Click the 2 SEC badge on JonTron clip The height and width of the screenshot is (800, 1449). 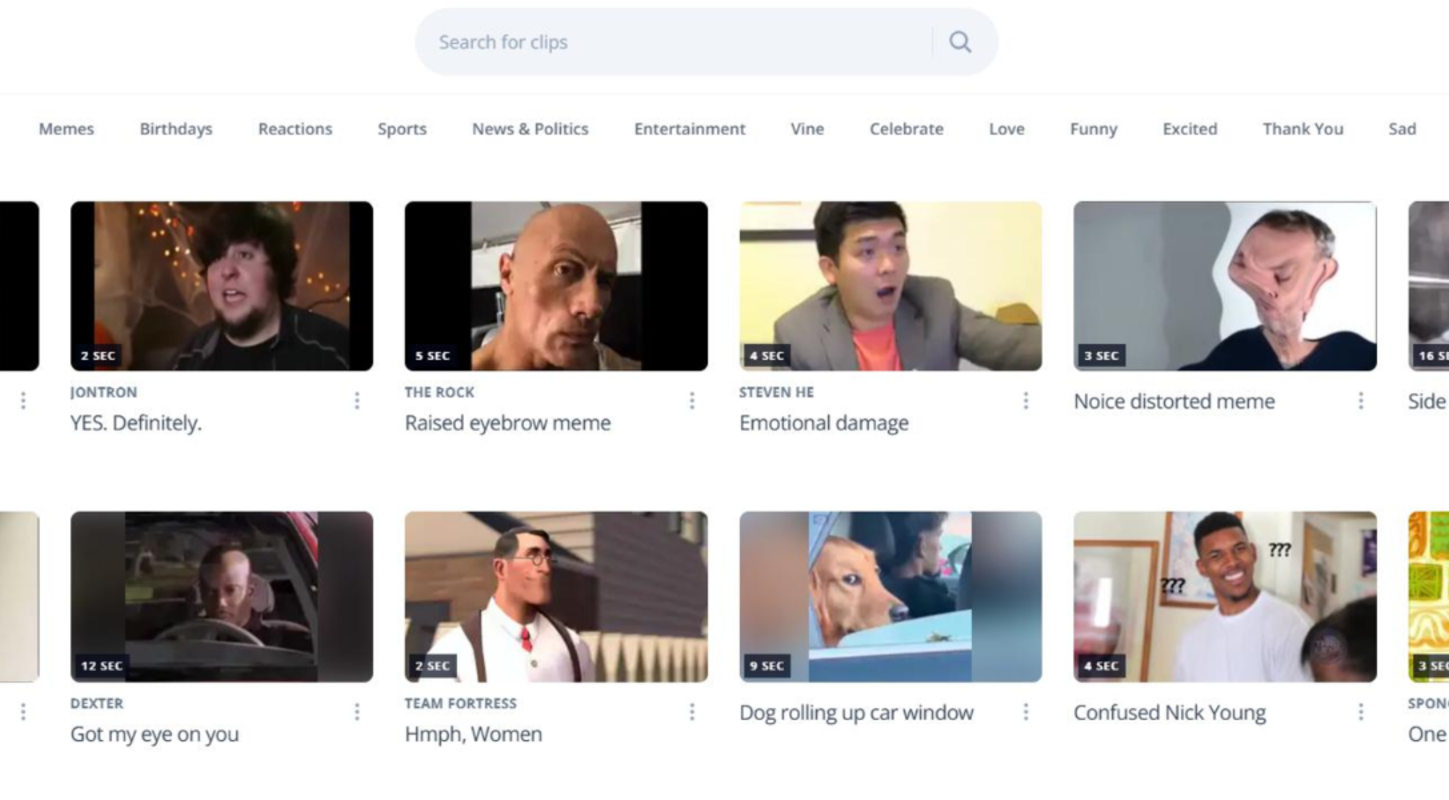(98, 355)
